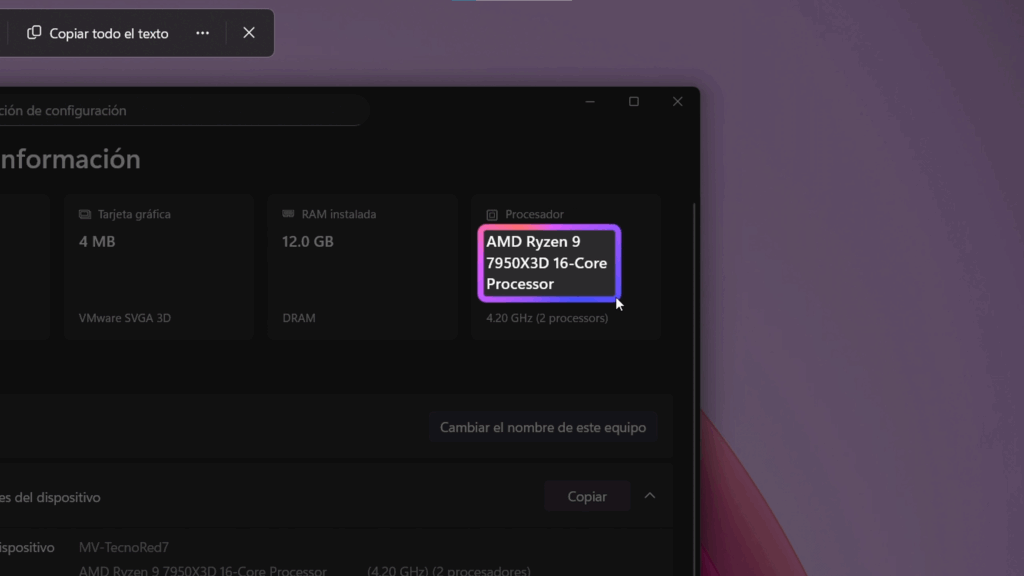
Task: Collapse the device specifications section chevron
Action: click(x=650, y=496)
